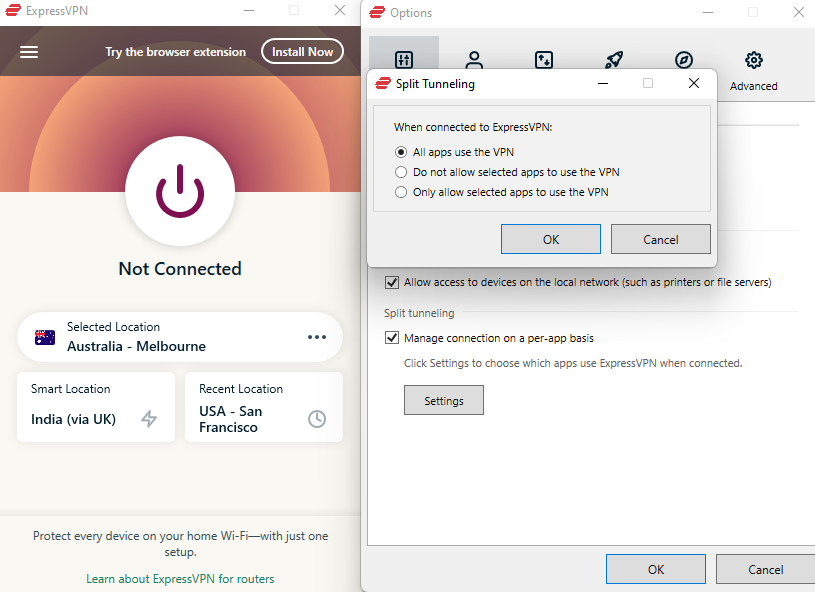Toggle Allow access to local network devices

tap(392, 282)
